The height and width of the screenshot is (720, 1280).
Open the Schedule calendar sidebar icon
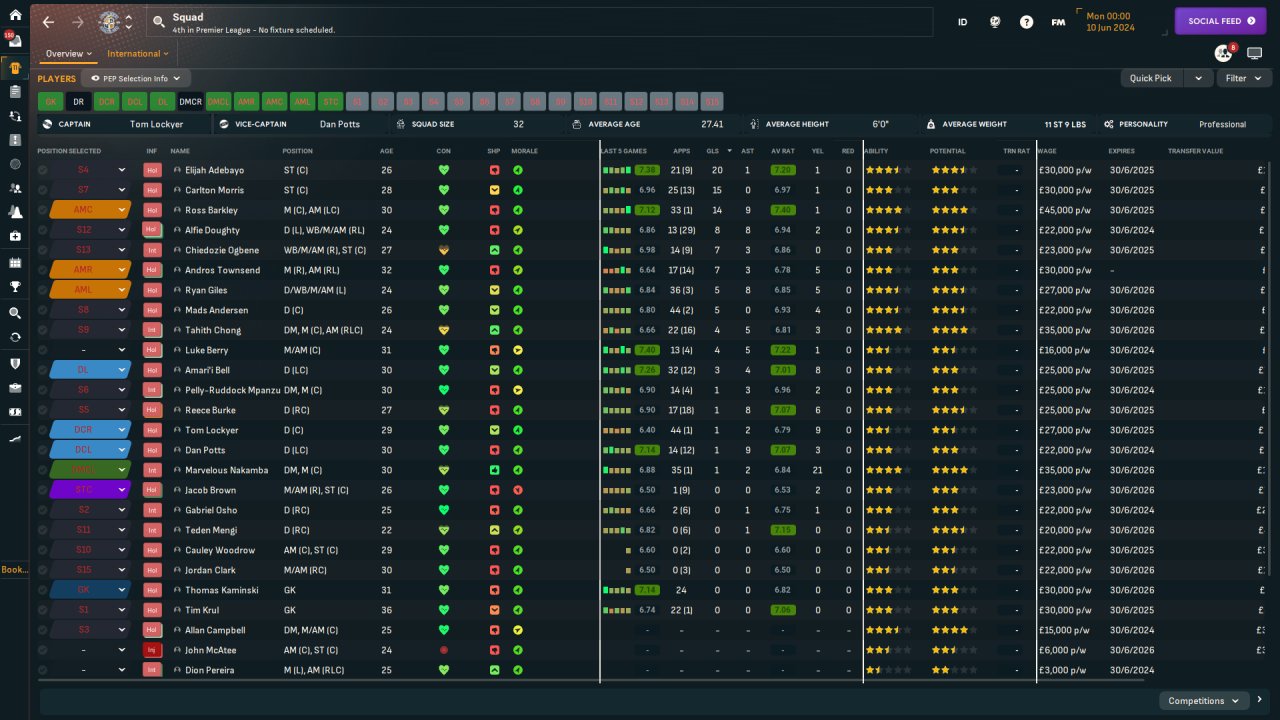coord(14,262)
